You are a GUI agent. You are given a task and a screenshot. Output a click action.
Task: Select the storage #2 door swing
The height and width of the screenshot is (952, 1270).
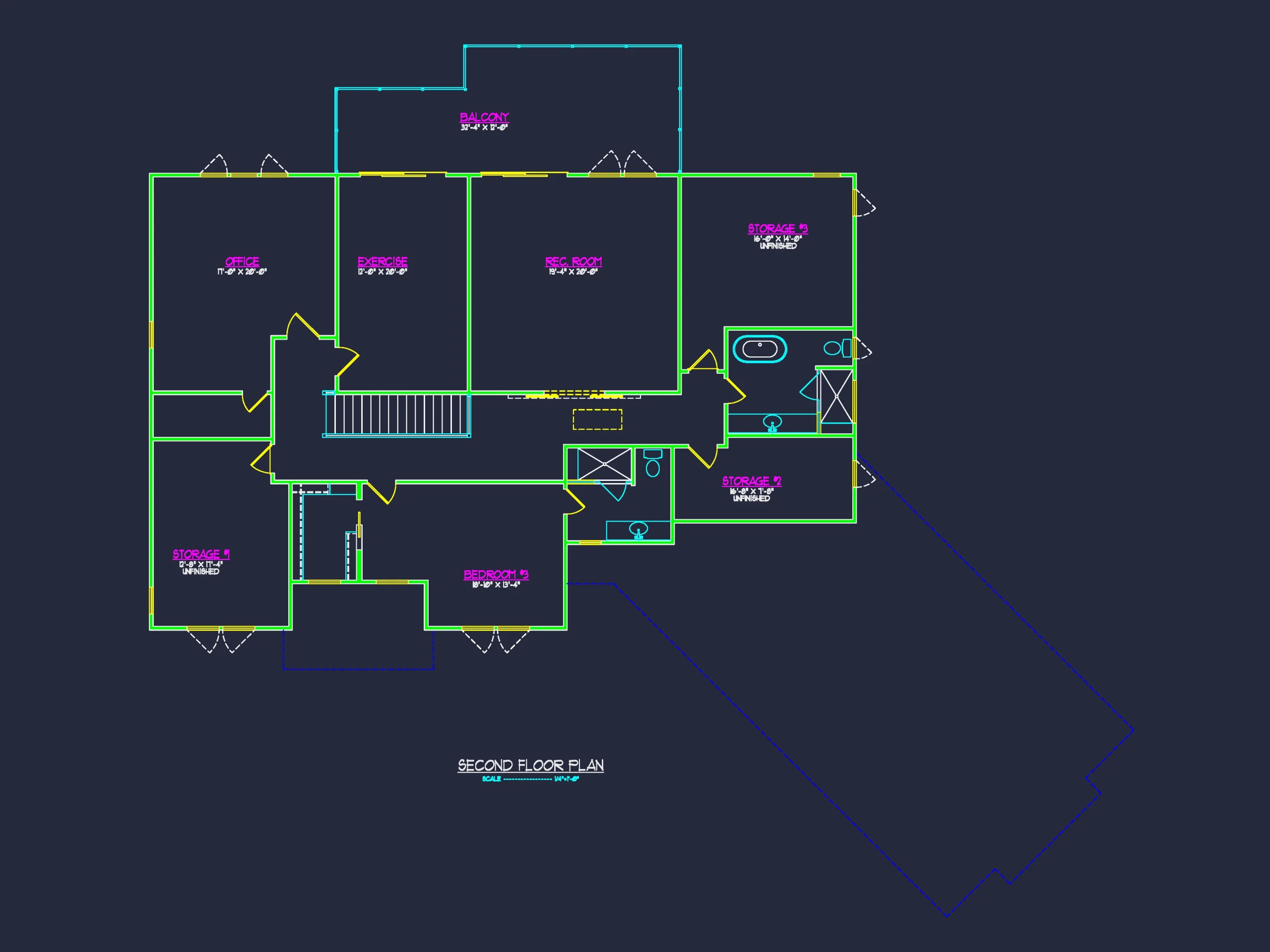click(703, 456)
